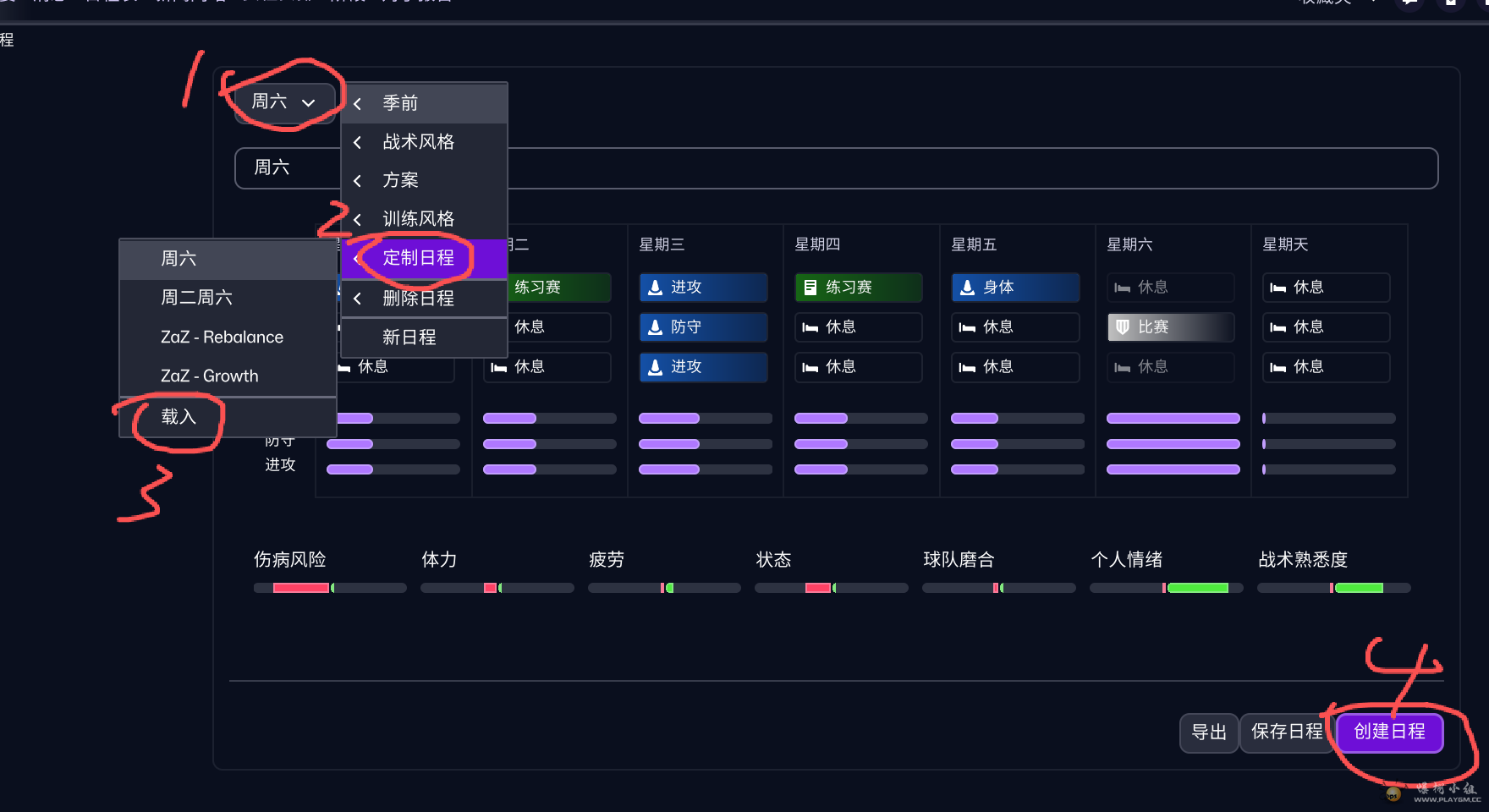The image size is (1489, 812).
Task: Expand the 季前 submenu
Action: (x=423, y=103)
